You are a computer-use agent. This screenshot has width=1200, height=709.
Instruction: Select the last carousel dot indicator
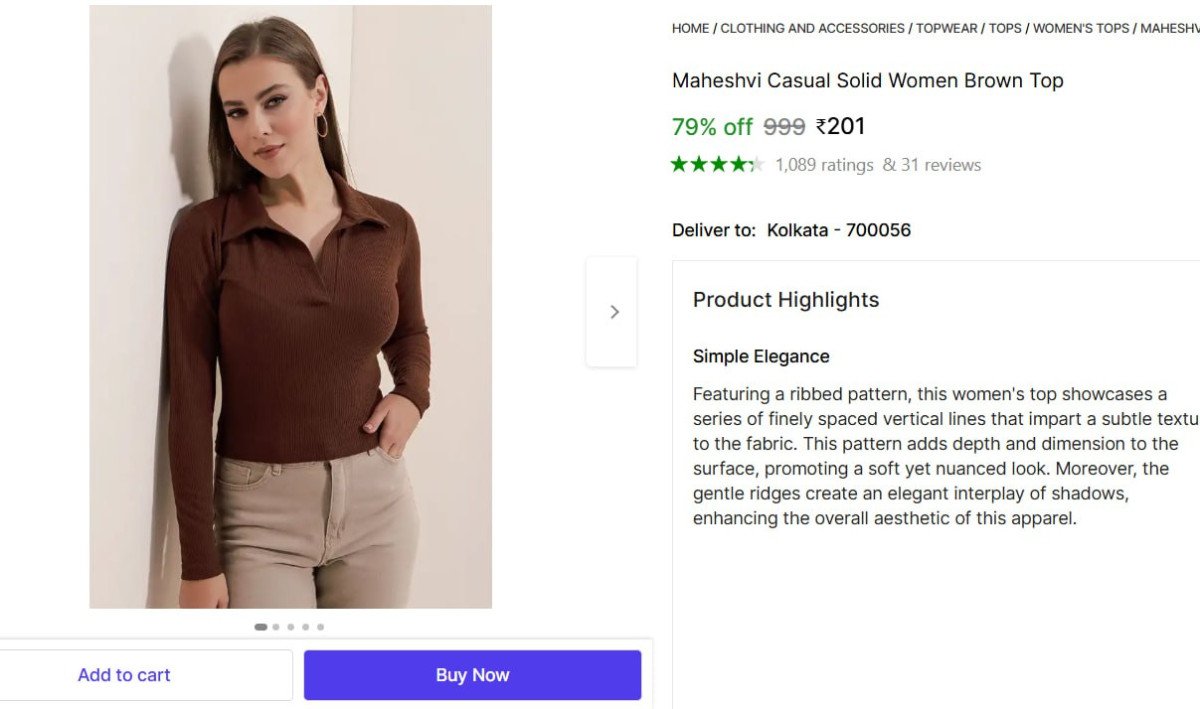pyautogui.click(x=320, y=627)
